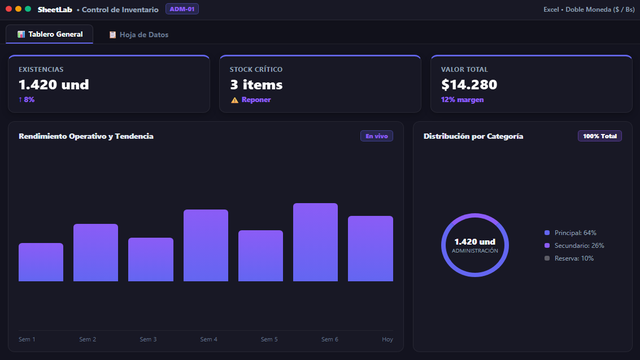Click the SheetLab app name
This screenshot has width=640, height=360.
55,9
